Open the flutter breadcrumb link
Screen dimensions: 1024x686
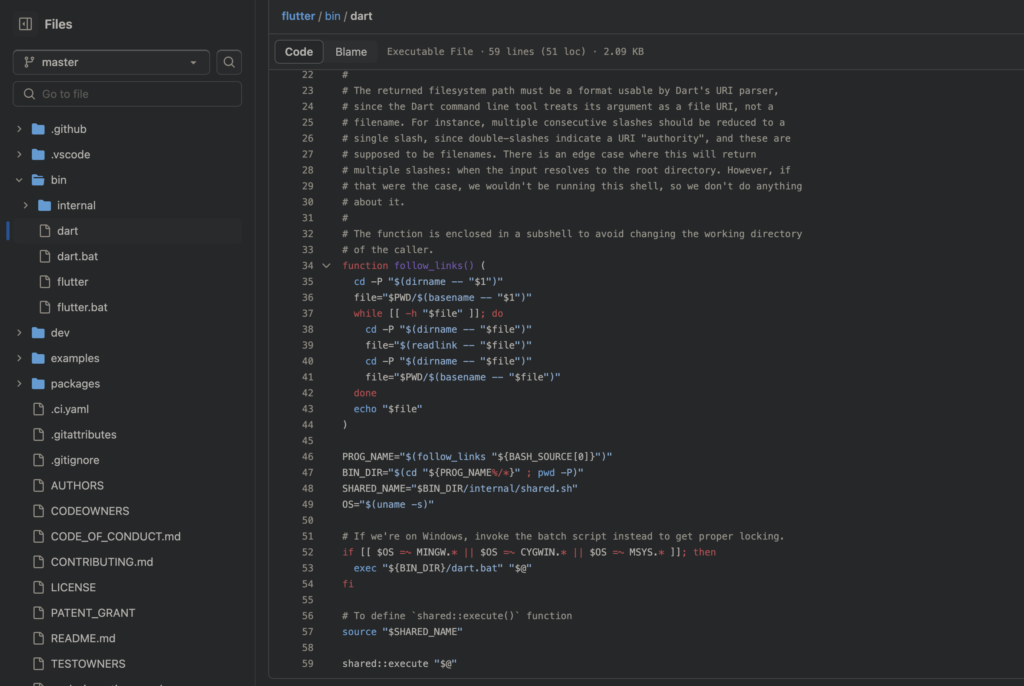coord(298,16)
